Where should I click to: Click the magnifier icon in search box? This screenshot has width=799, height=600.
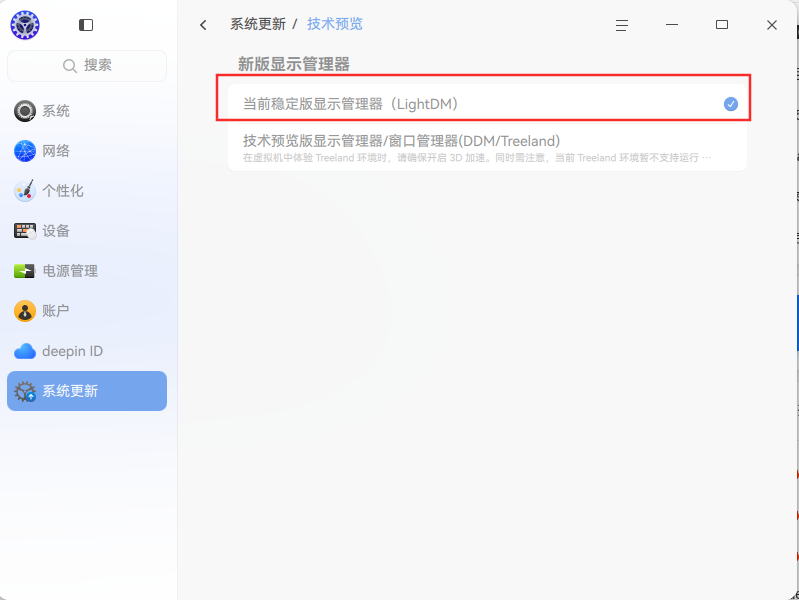(x=69, y=66)
